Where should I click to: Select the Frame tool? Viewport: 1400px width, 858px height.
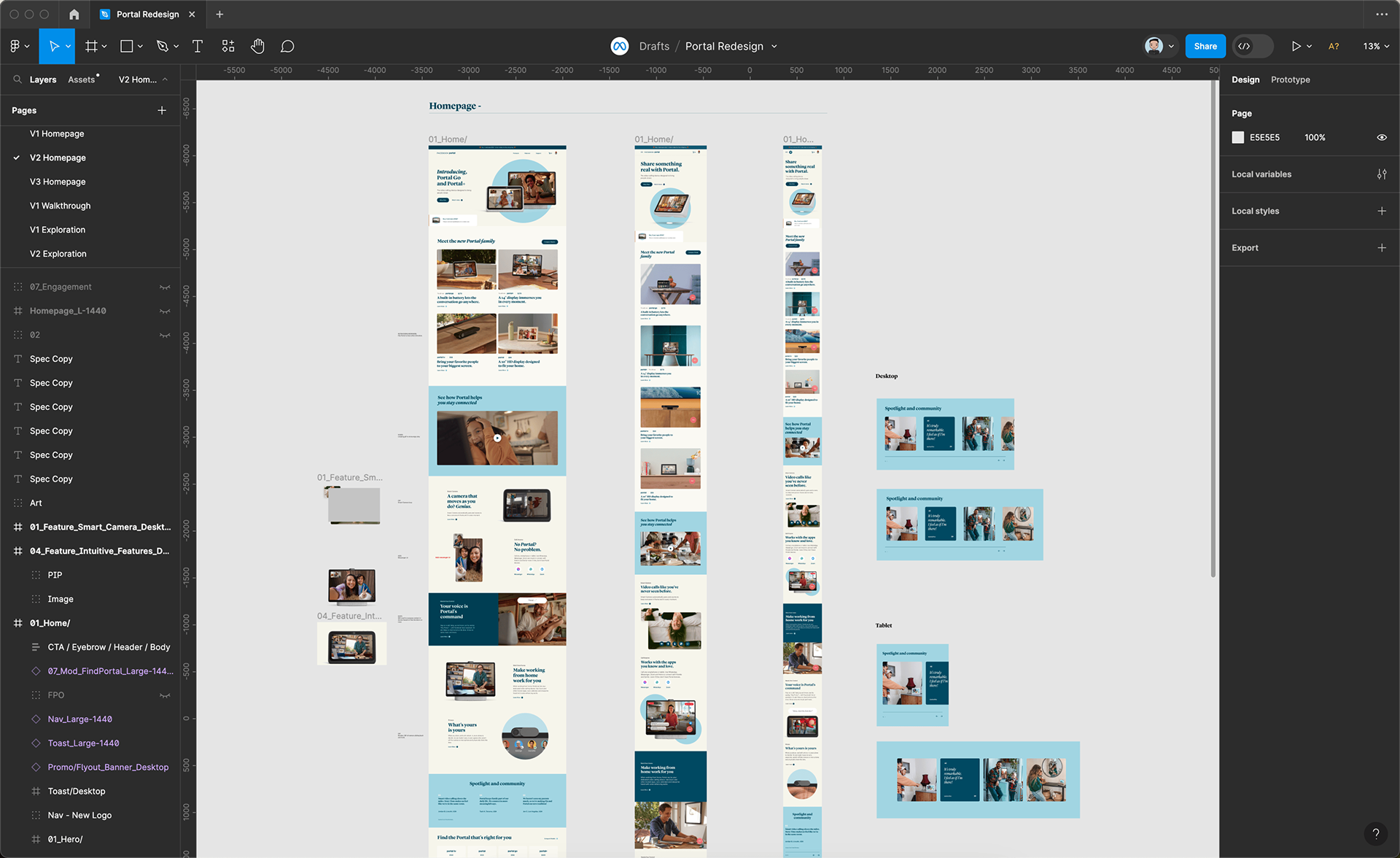(91, 46)
